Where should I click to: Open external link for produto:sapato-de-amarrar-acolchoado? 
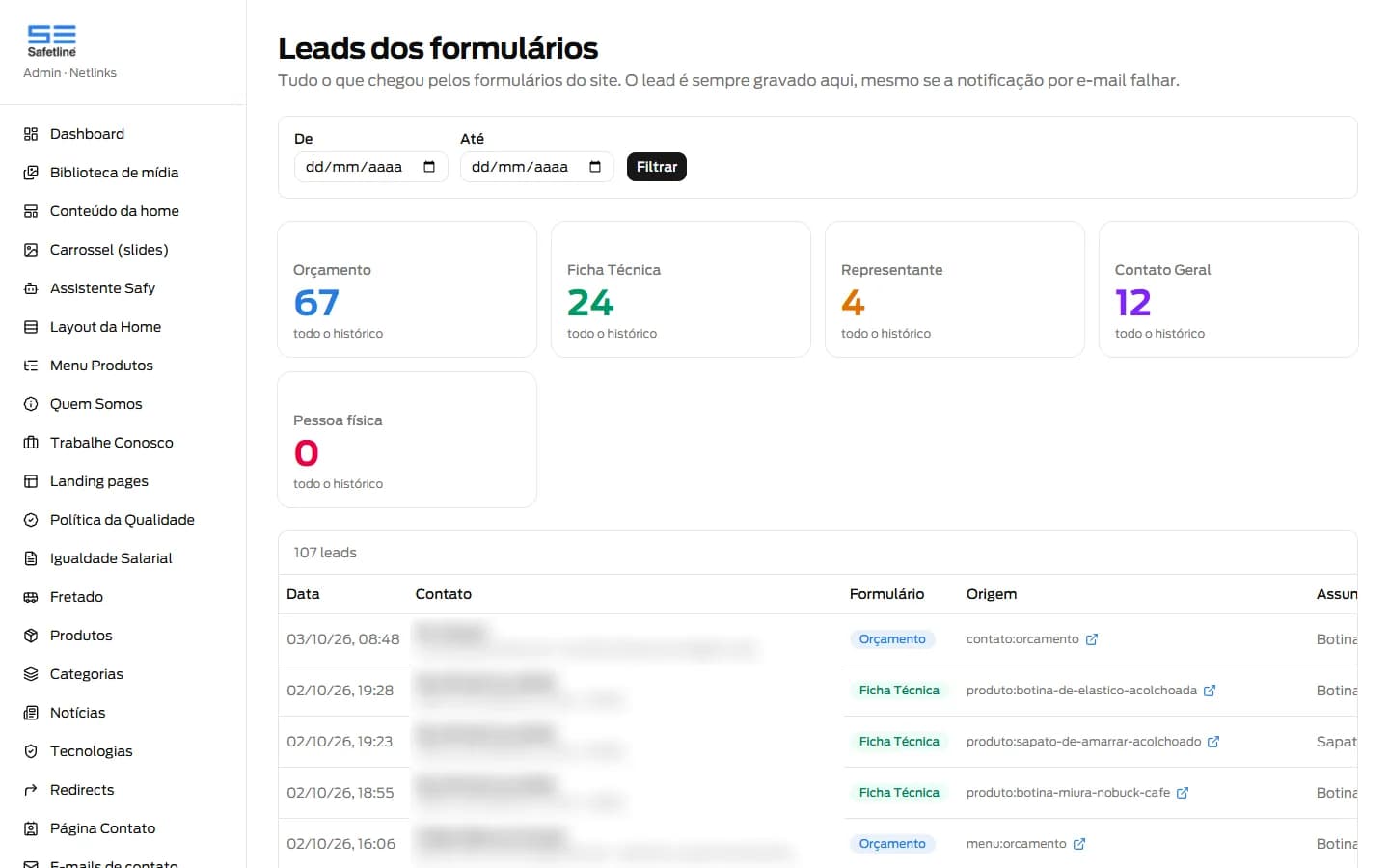pyautogui.click(x=1213, y=742)
